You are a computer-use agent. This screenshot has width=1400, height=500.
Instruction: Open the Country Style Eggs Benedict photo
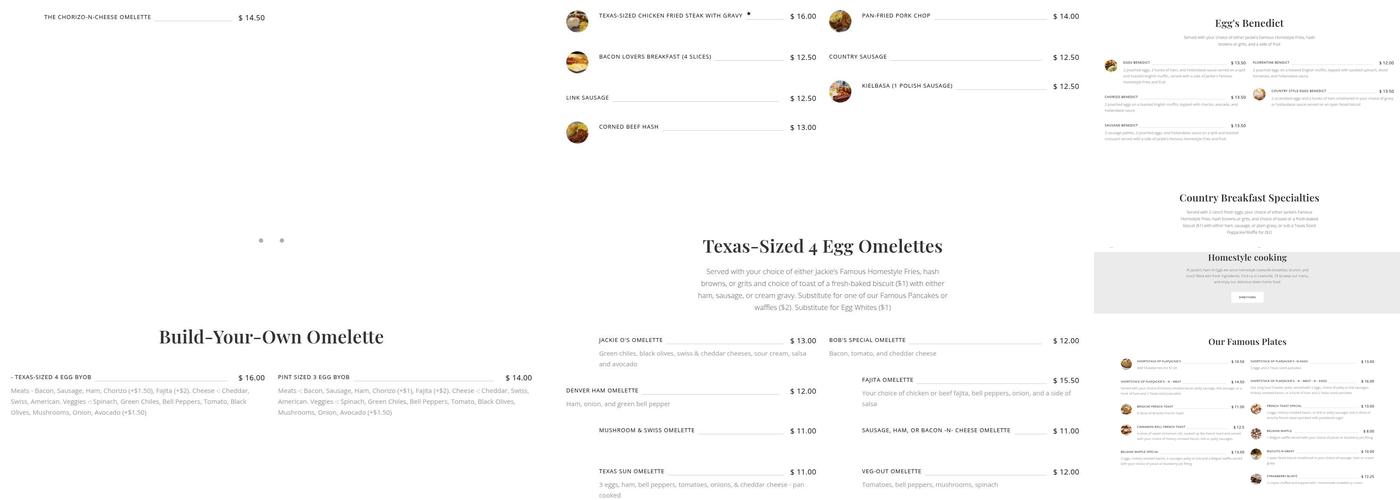tap(1259, 95)
